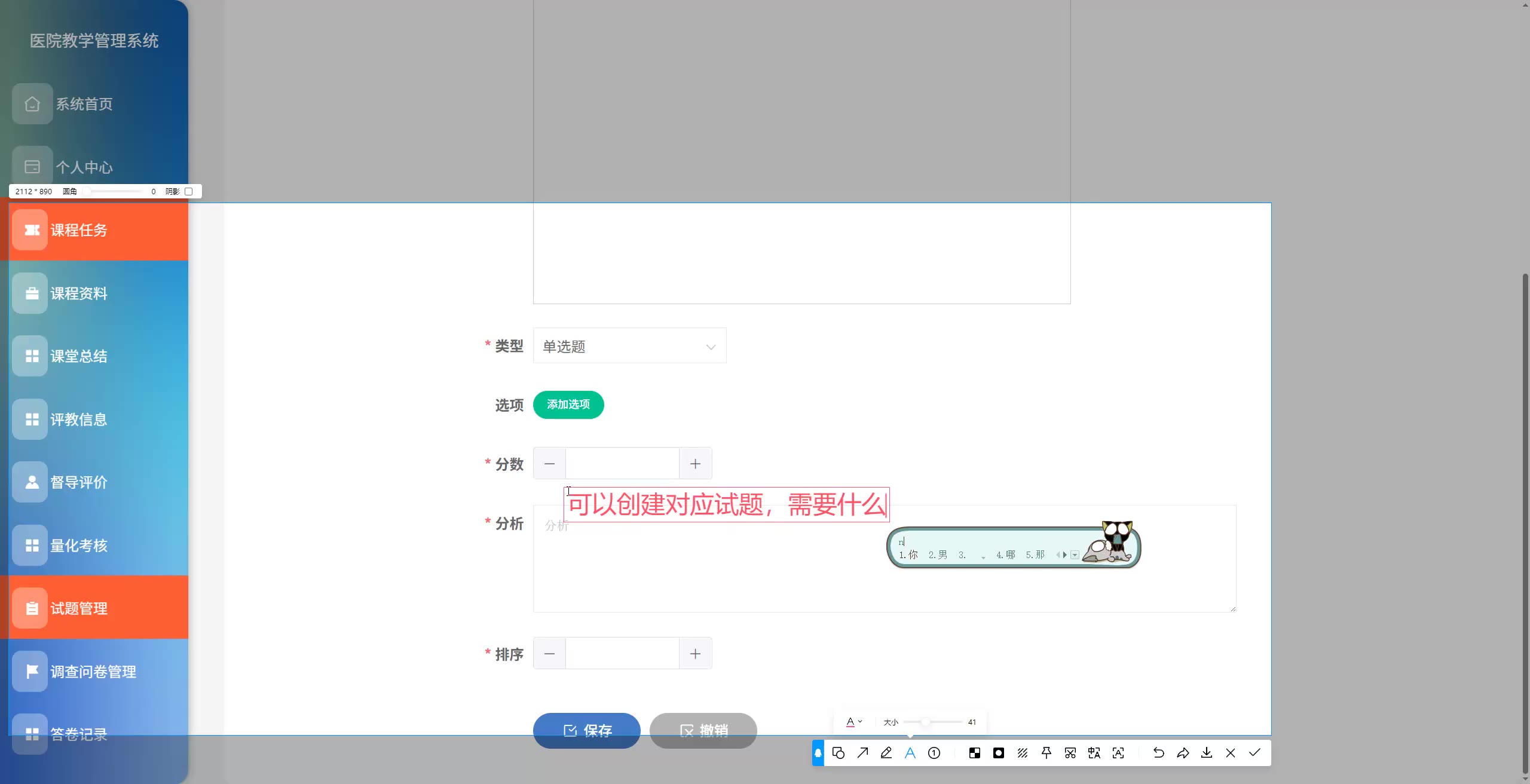The height and width of the screenshot is (784, 1530).
Task: Open 调查问卷管理 sidebar menu item
Action: (93, 672)
